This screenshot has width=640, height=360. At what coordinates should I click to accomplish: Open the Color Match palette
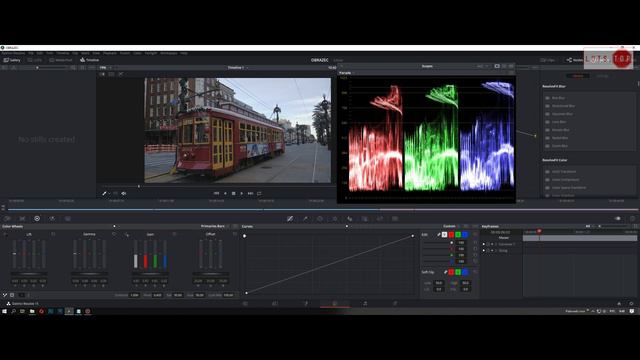click(22, 219)
